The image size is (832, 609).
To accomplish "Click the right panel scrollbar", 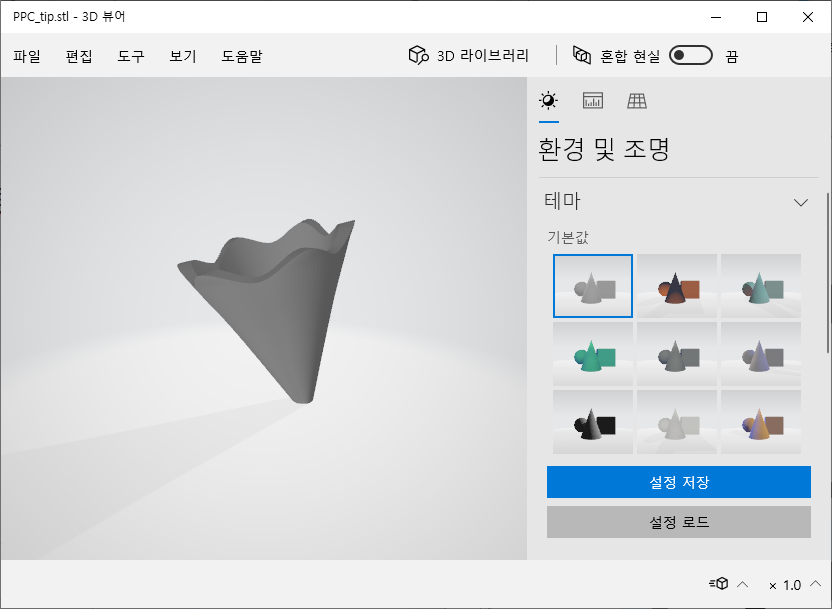I will [827, 273].
